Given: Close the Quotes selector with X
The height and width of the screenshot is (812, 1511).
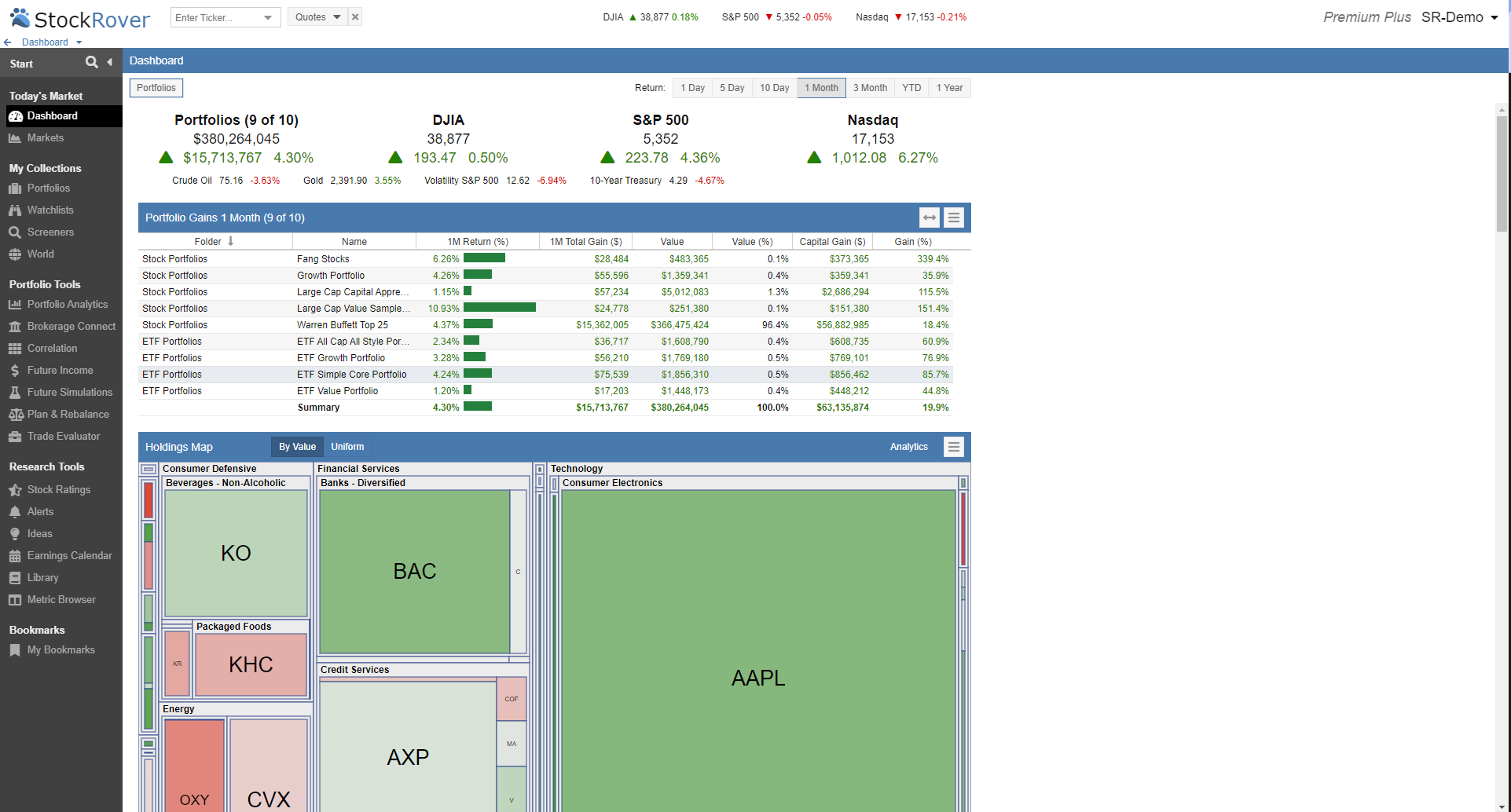Looking at the screenshot, I should (x=355, y=17).
